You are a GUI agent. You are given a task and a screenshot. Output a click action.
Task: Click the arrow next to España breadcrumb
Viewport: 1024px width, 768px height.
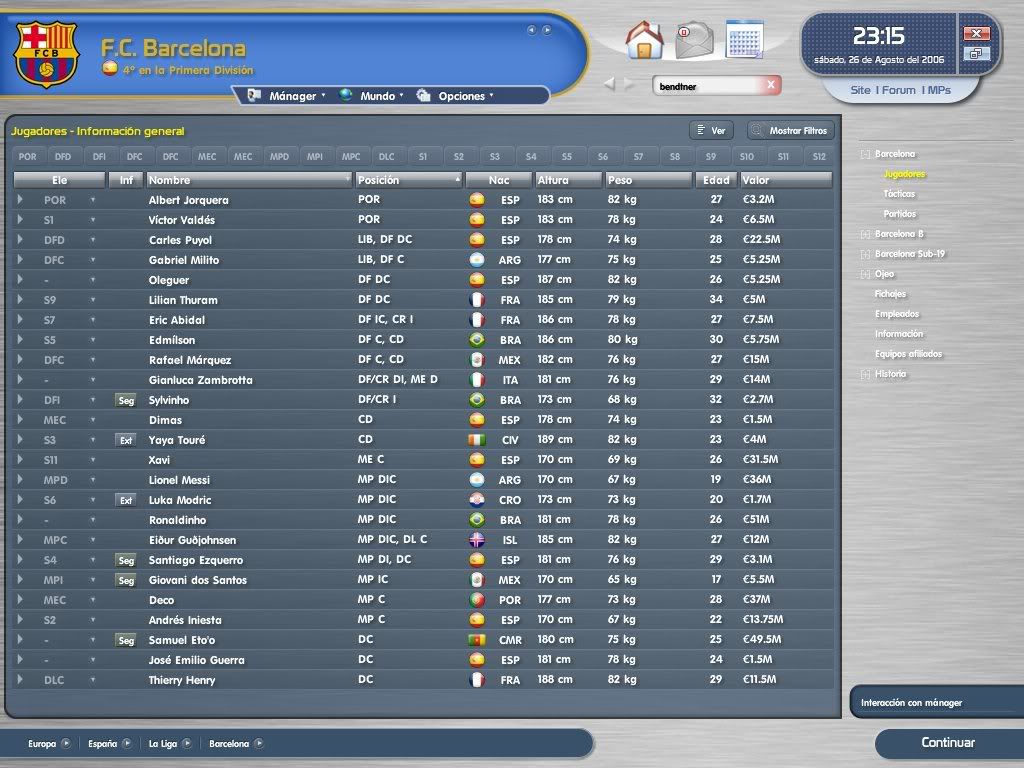point(127,743)
